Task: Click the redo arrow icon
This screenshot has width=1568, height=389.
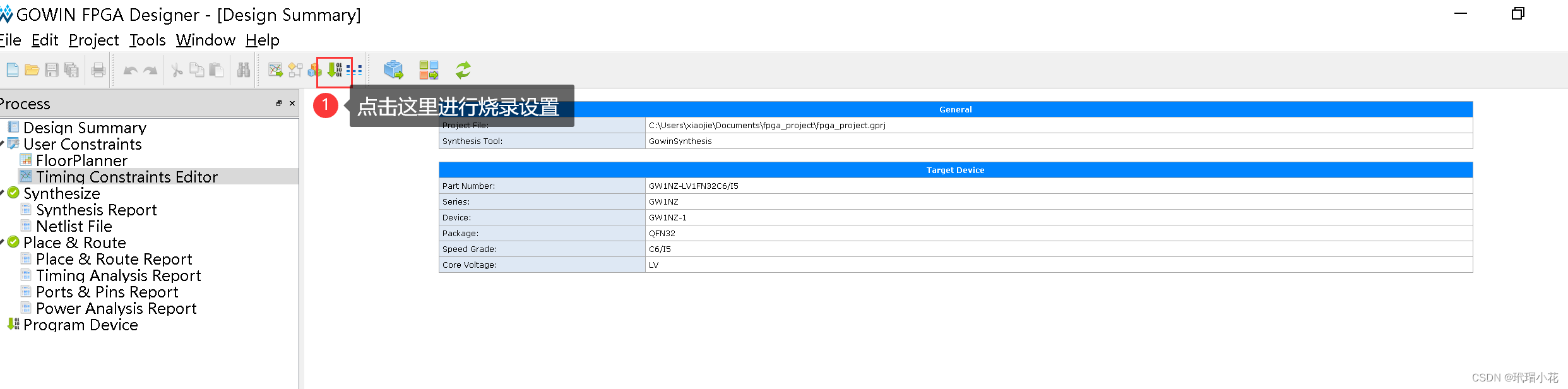Action: pos(150,70)
